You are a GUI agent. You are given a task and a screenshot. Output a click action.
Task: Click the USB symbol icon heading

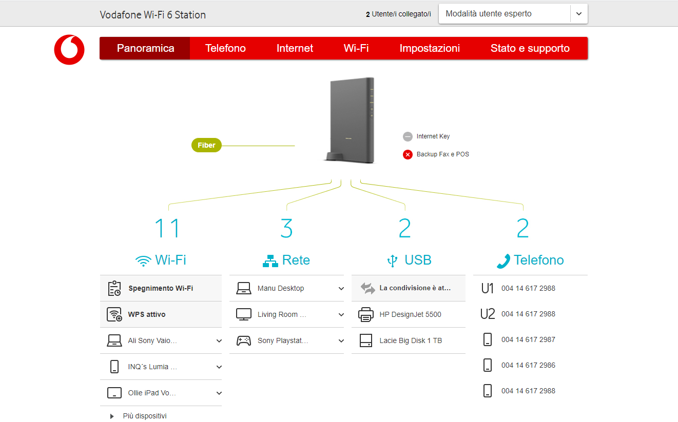[392, 261]
